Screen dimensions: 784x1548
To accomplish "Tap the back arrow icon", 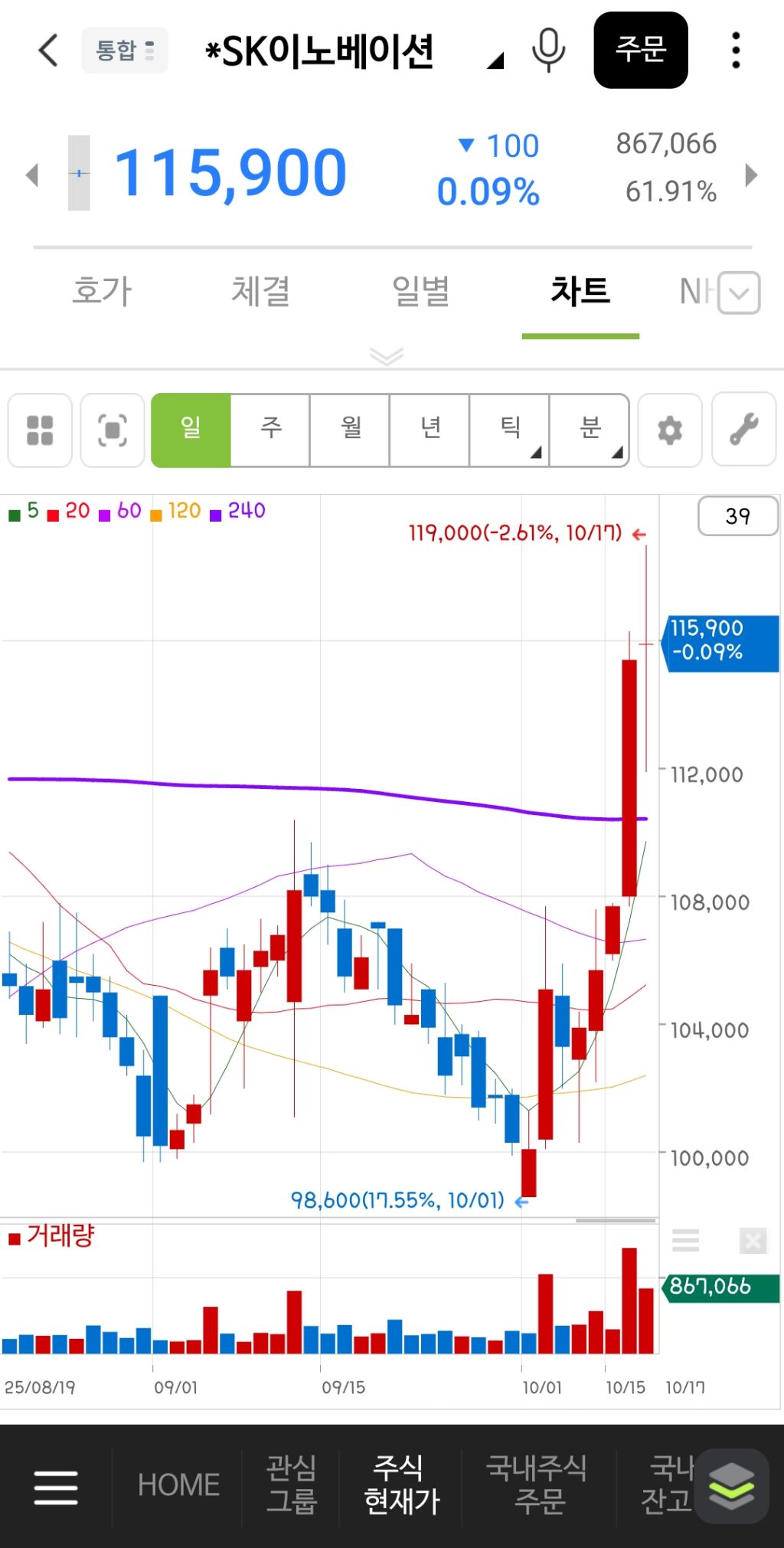I will 47,51.
